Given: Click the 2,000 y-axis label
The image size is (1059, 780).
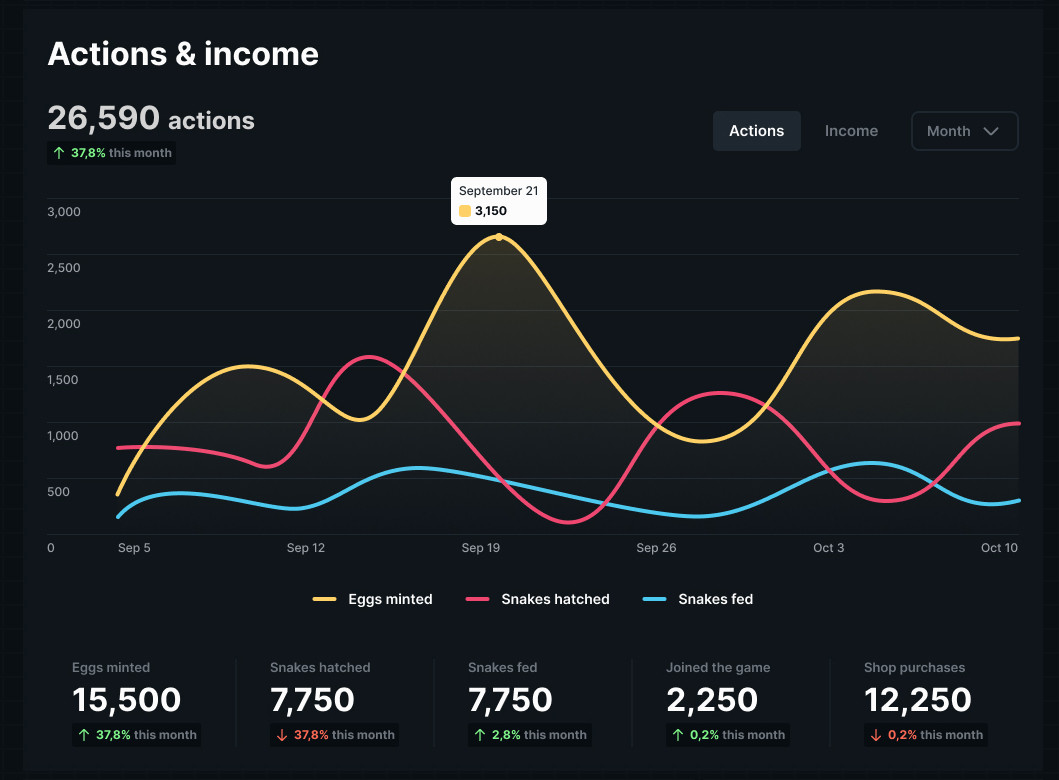Looking at the screenshot, I should [63, 323].
